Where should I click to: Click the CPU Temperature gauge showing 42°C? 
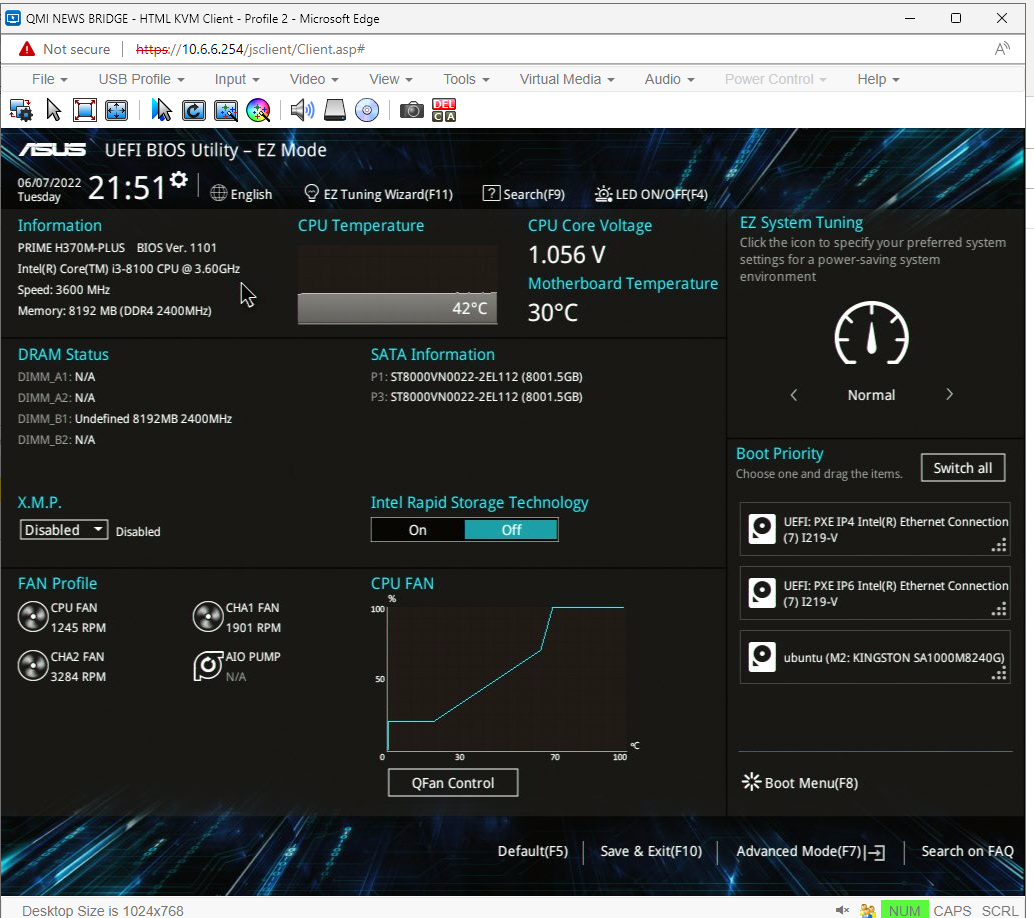click(x=397, y=308)
